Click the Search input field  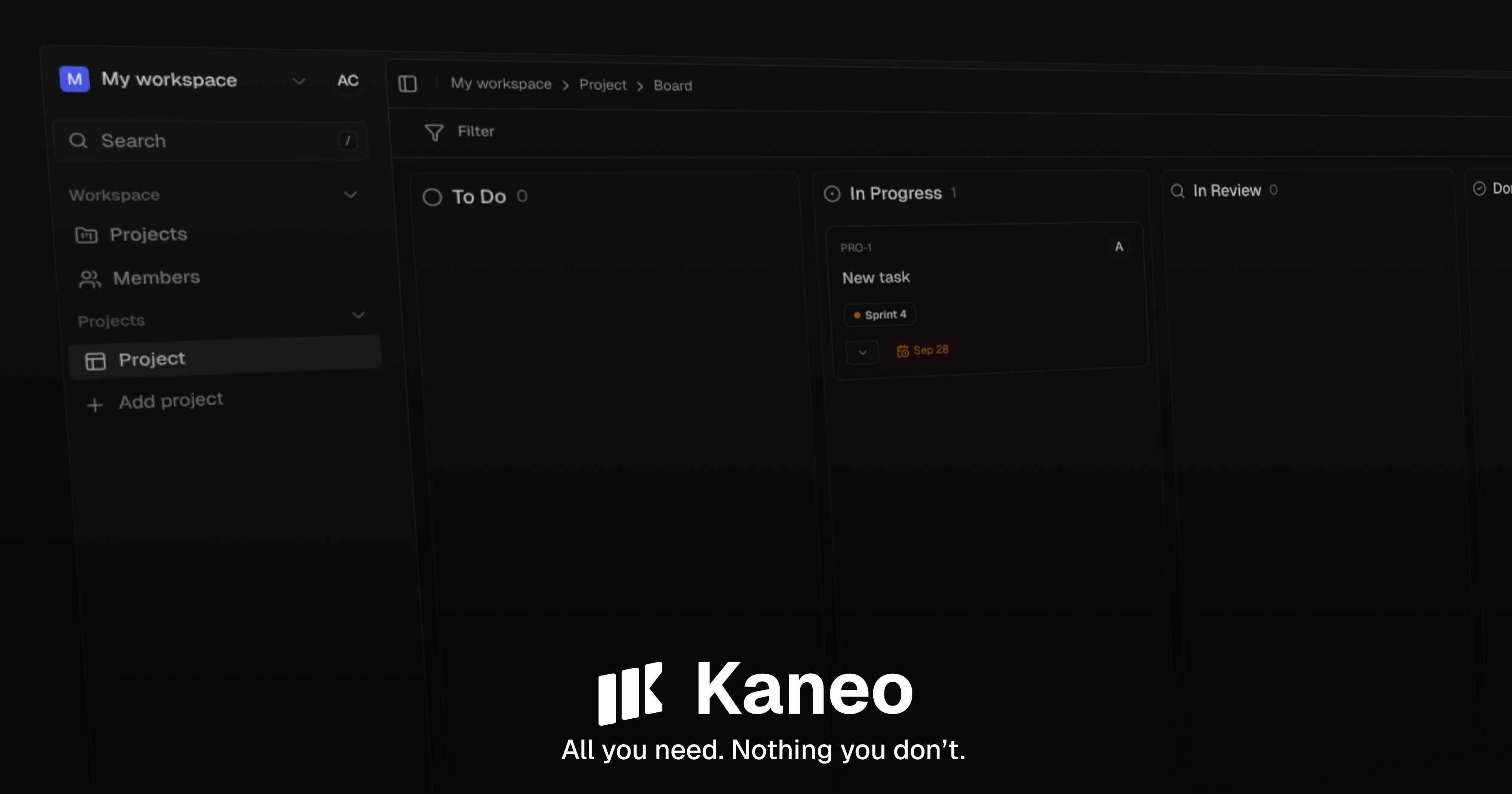(211, 141)
